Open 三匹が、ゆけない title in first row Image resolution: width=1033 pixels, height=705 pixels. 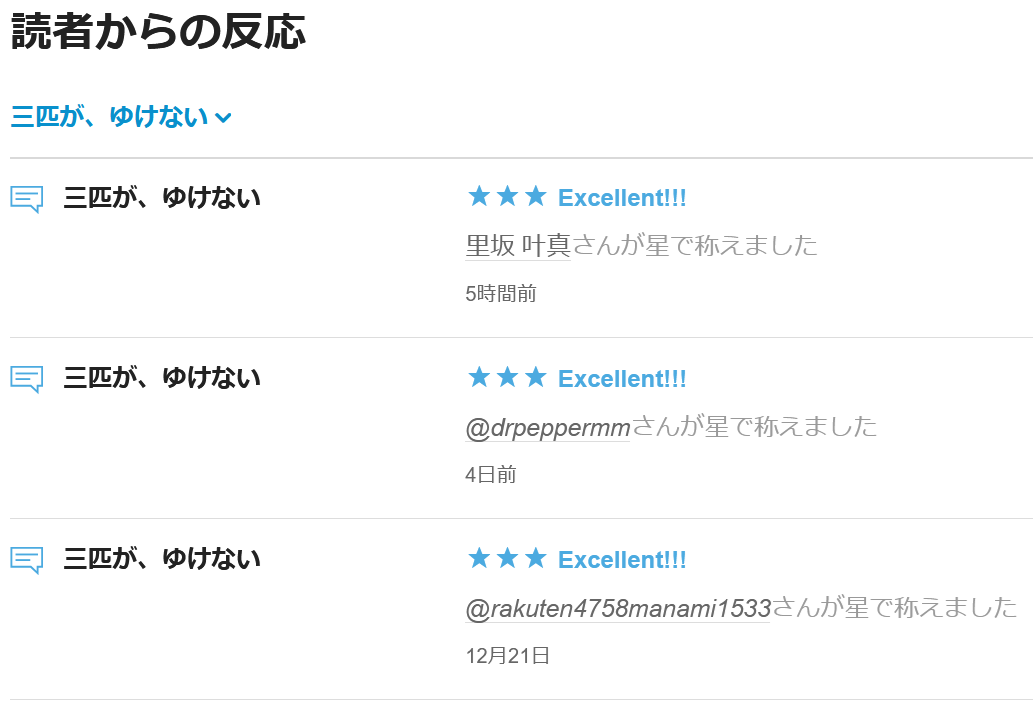click(x=162, y=198)
